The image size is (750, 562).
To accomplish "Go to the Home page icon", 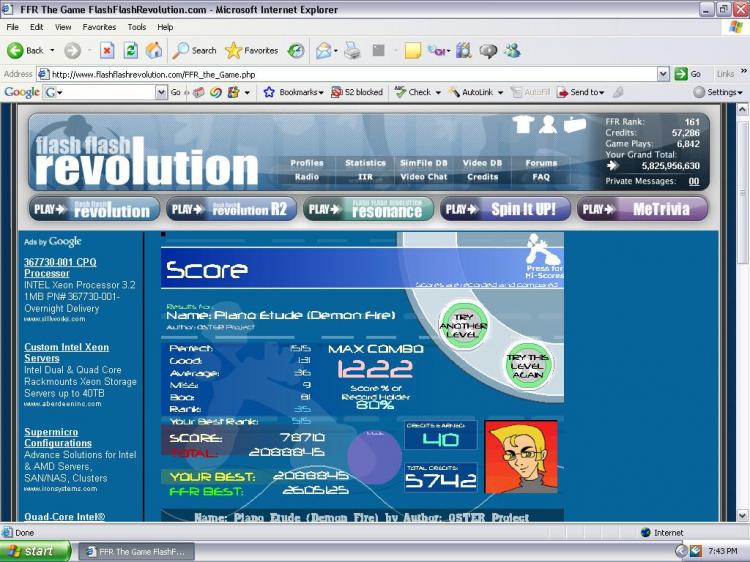I will (154, 50).
